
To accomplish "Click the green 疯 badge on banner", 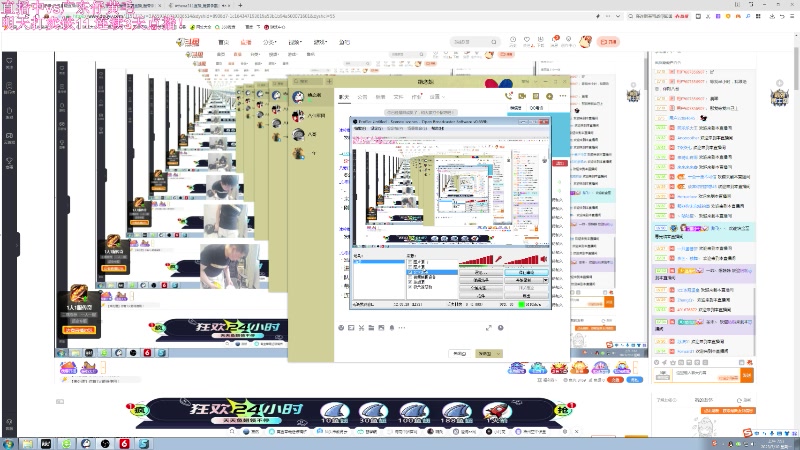I will click(x=138, y=409).
